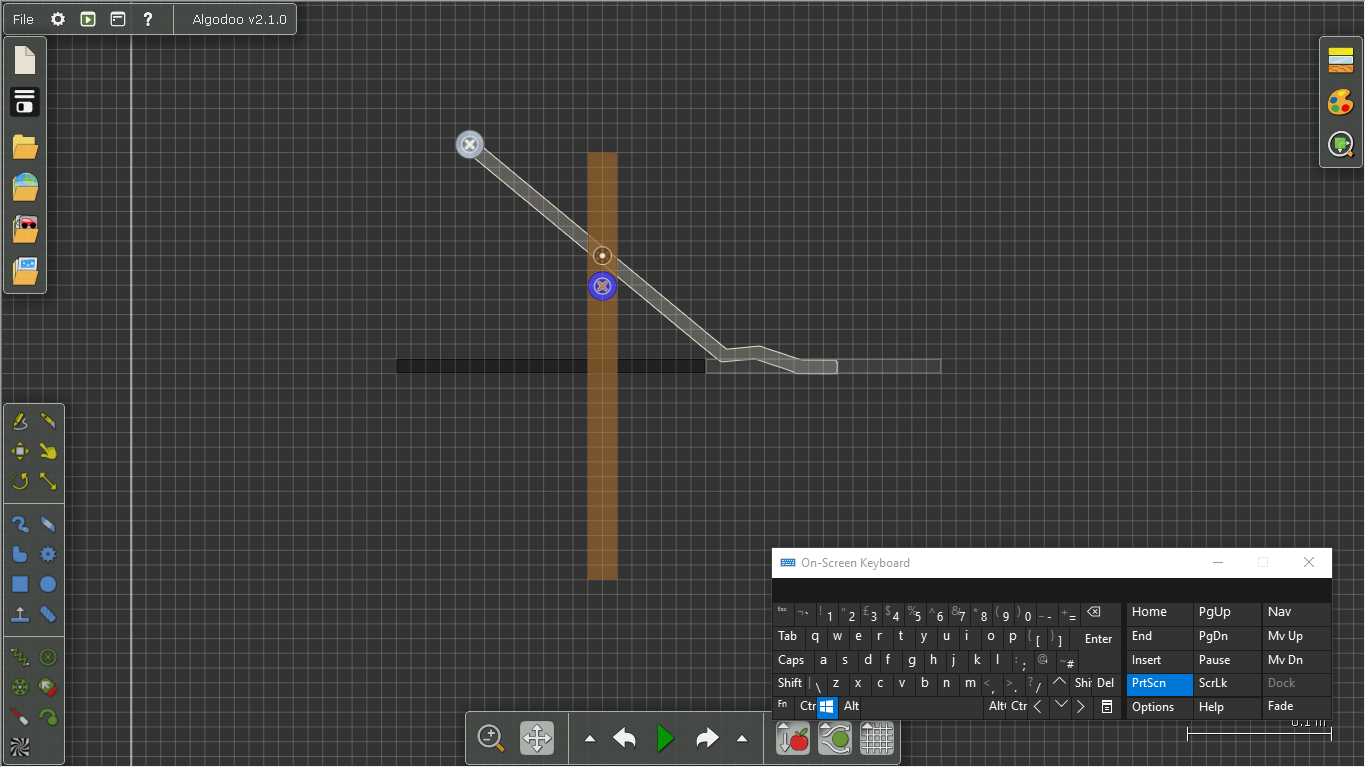Open the folder with globe icon
Screen dimensions: 1366x768
25,188
